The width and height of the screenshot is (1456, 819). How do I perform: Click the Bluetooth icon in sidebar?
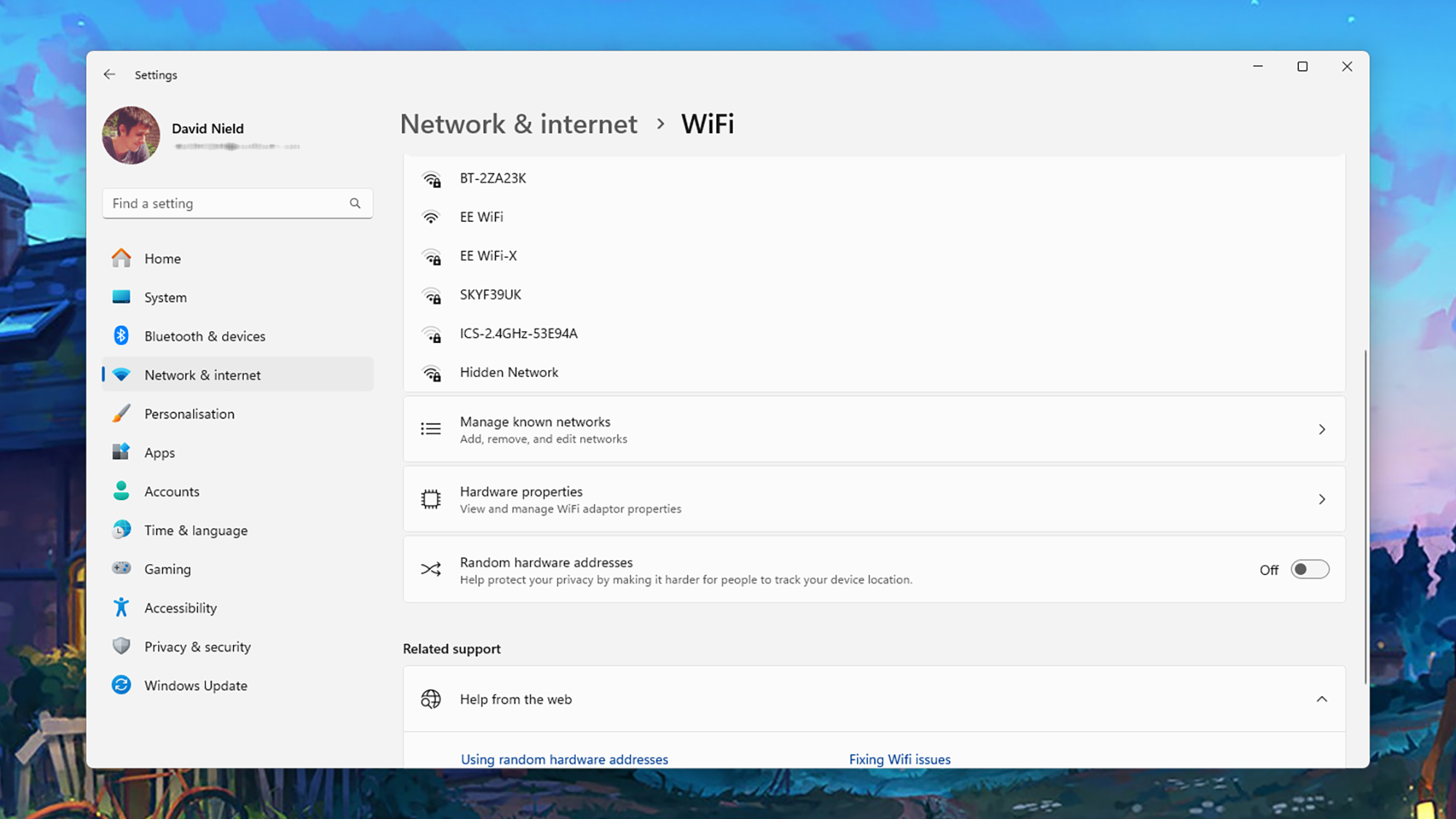tap(121, 336)
